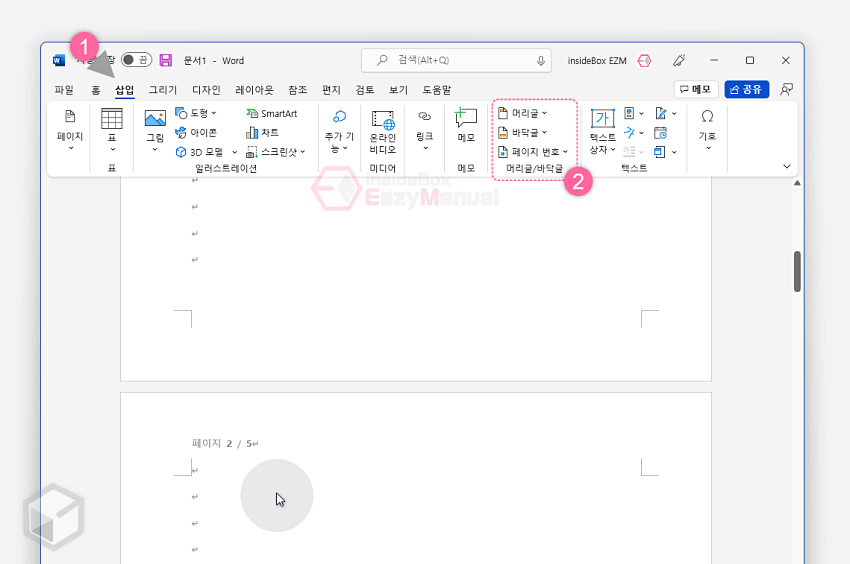This screenshot has height=564, width=850.
Task: Expand the 3D 모델 dropdown arrow
Action: (x=235, y=152)
